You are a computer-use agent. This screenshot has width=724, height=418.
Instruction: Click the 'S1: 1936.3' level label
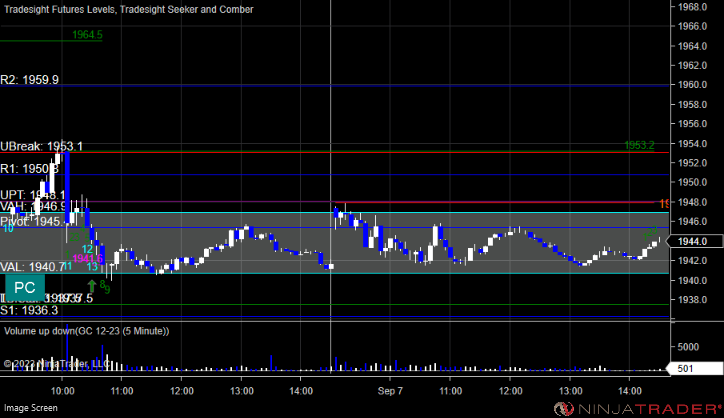pos(29,310)
